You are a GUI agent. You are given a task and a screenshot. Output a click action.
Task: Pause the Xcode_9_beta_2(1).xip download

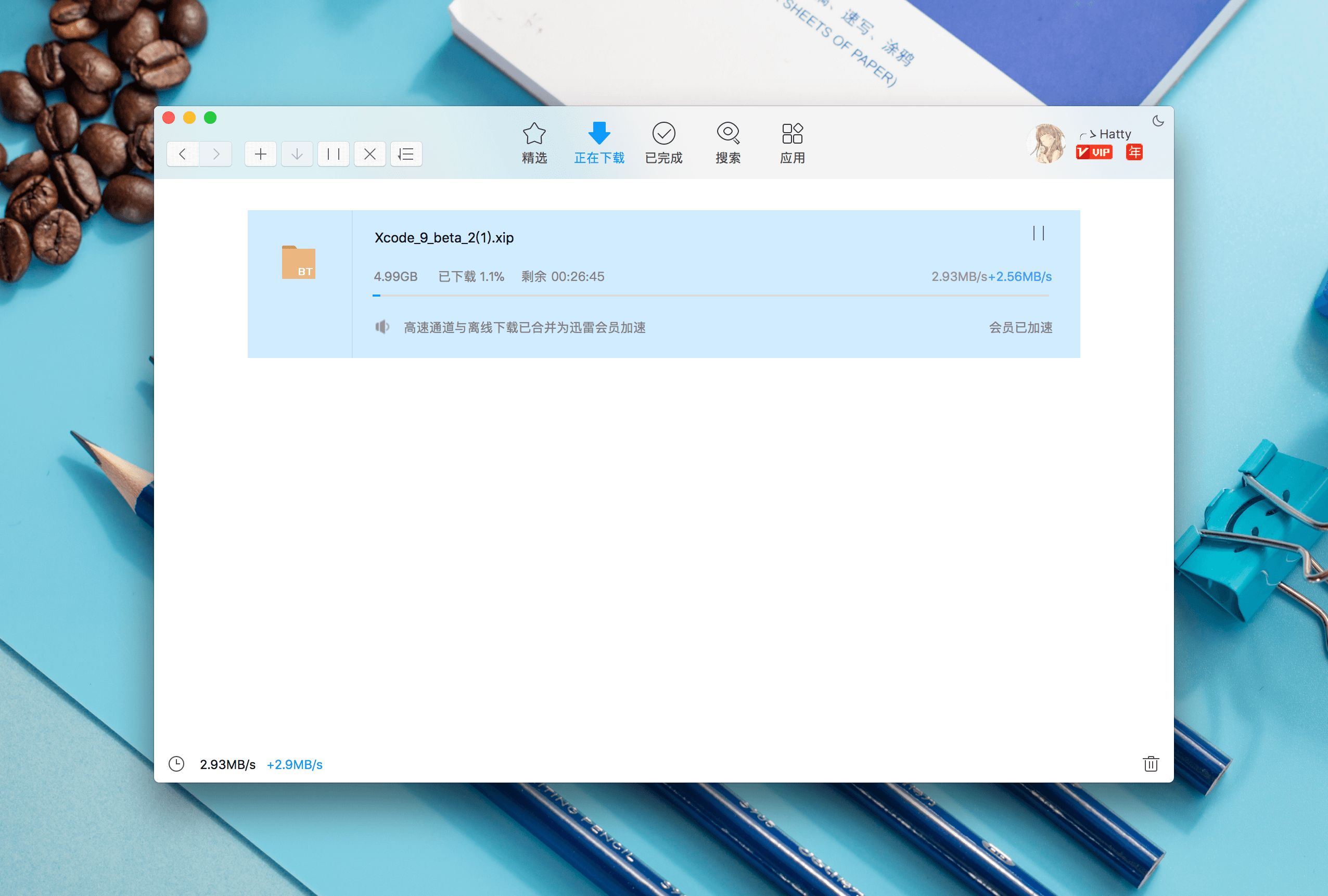pyautogui.click(x=1038, y=233)
